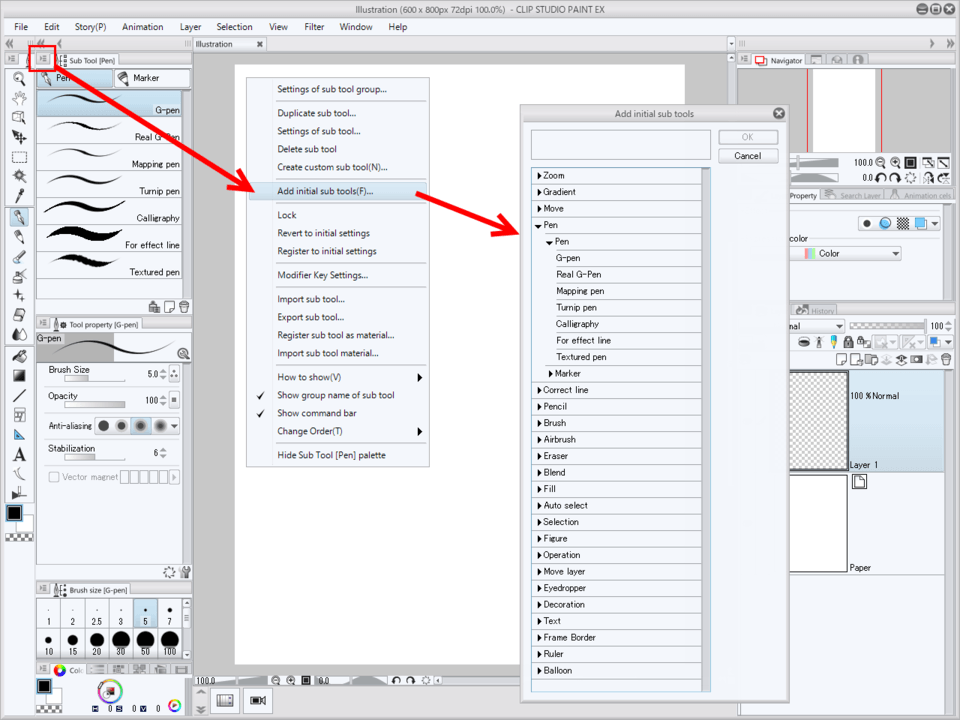960x720 pixels.
Task: Click the delete layer trash icon
Action: pyautogui.click(x=946, y=360)
